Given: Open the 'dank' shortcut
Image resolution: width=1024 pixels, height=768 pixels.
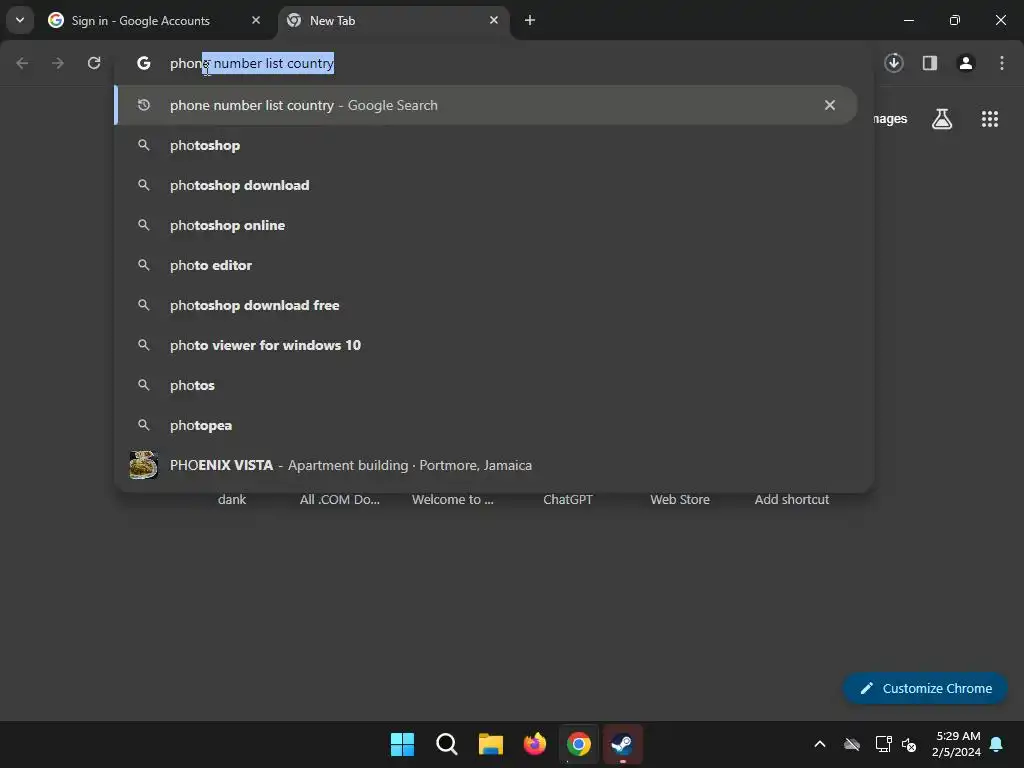Looking at the screenshot, I should click(x=232, y=500).
